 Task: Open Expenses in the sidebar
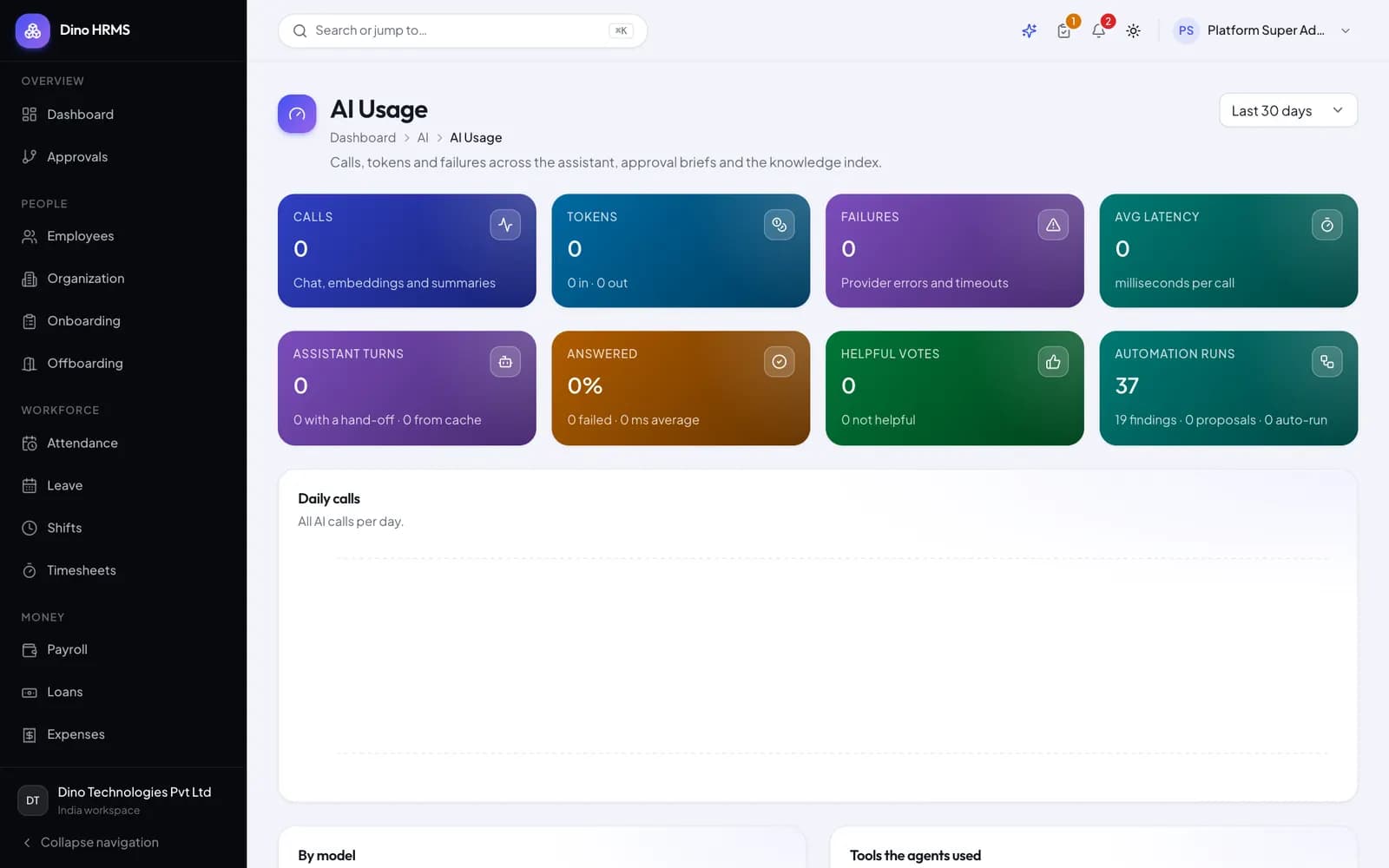click(123, 734)
